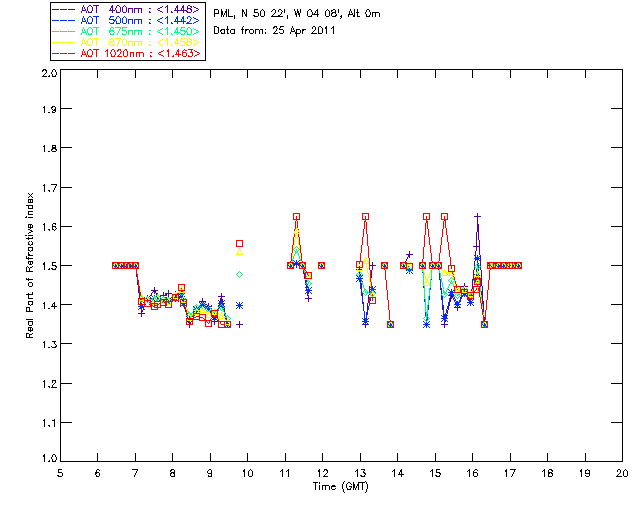
Task: Click the red dashed line sample in legend
Action: tap(64, 53)
